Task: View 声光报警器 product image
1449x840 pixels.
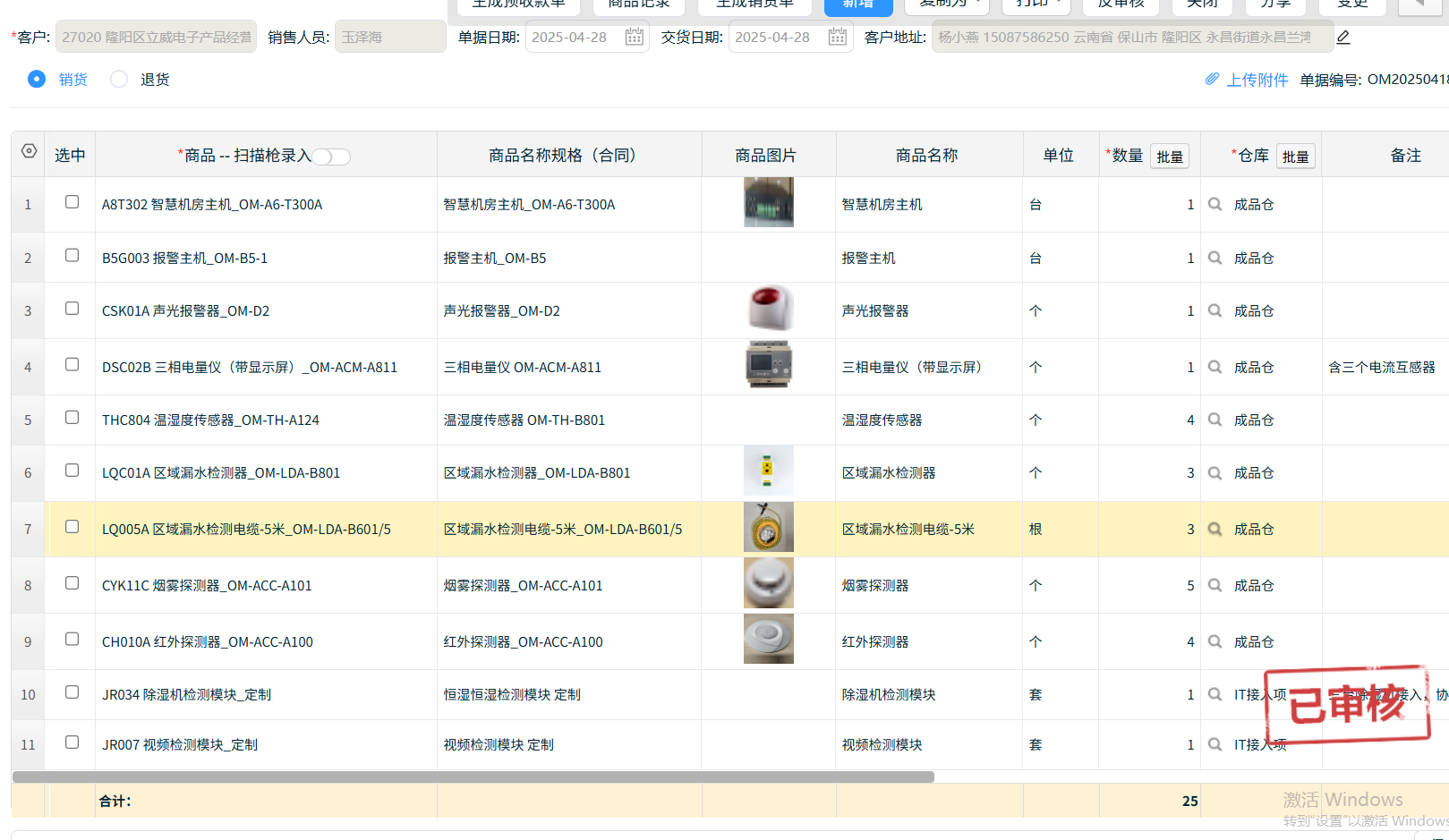Action: (x=769, y=309)
